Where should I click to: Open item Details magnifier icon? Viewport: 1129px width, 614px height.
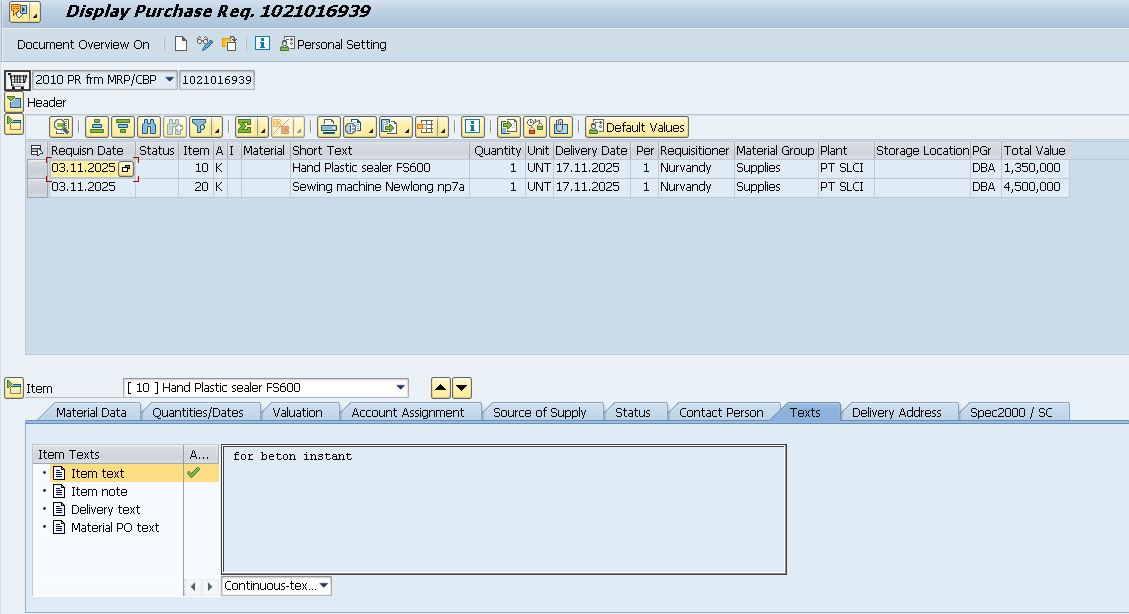[x=62, y=127]
